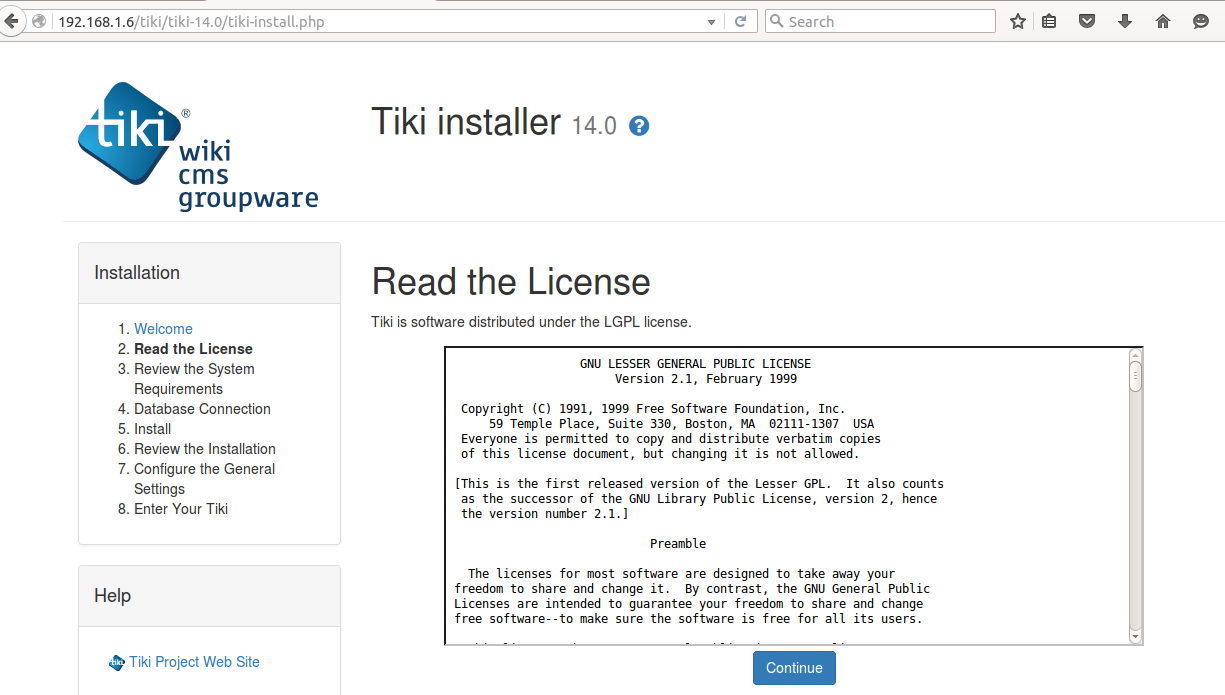Viewport: 1225px width, 695px height.
Task: Click the '14.0' version number
Action: click(594, 126)
